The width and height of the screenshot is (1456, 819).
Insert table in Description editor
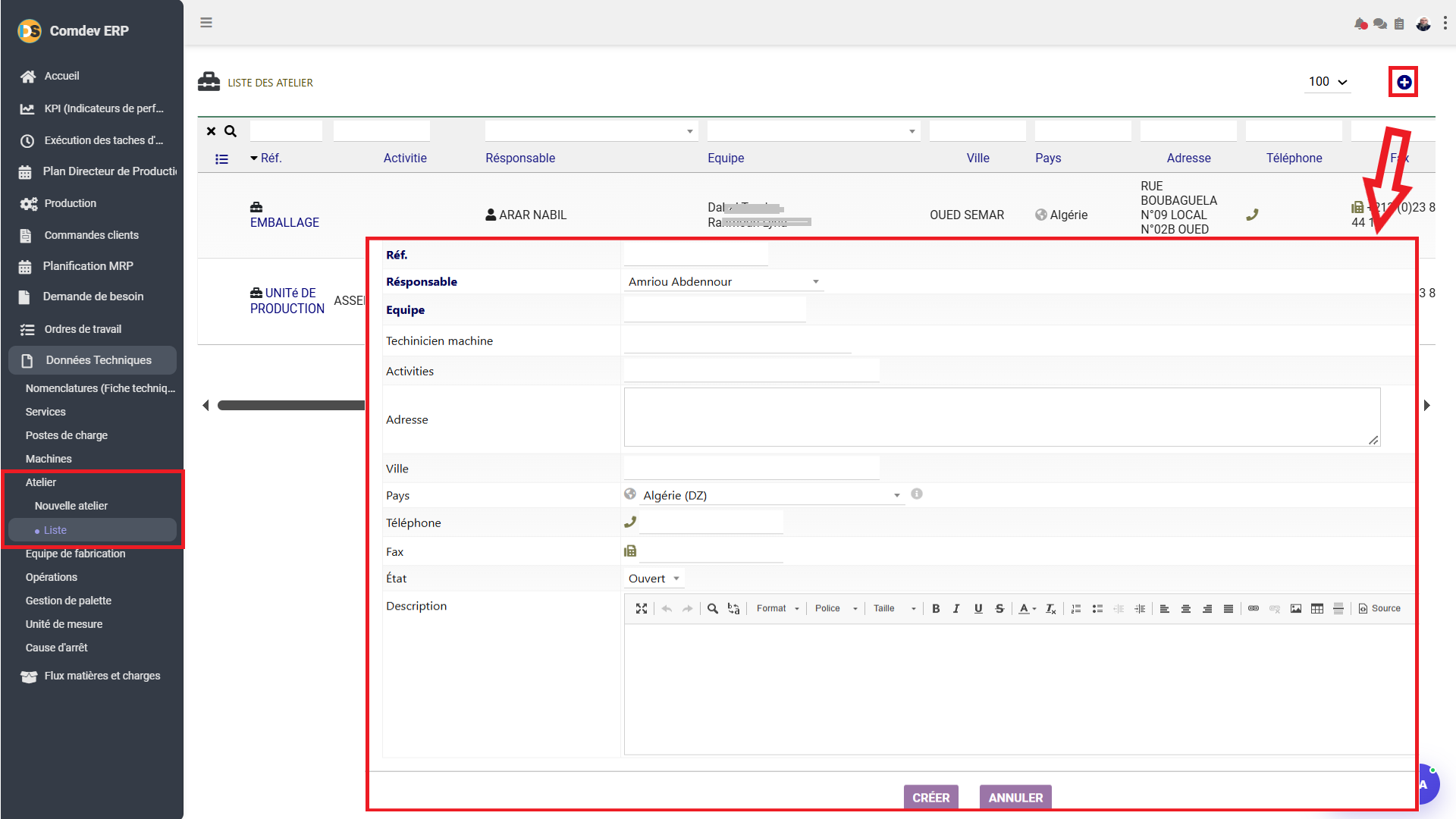click(x=1317, y=608)
